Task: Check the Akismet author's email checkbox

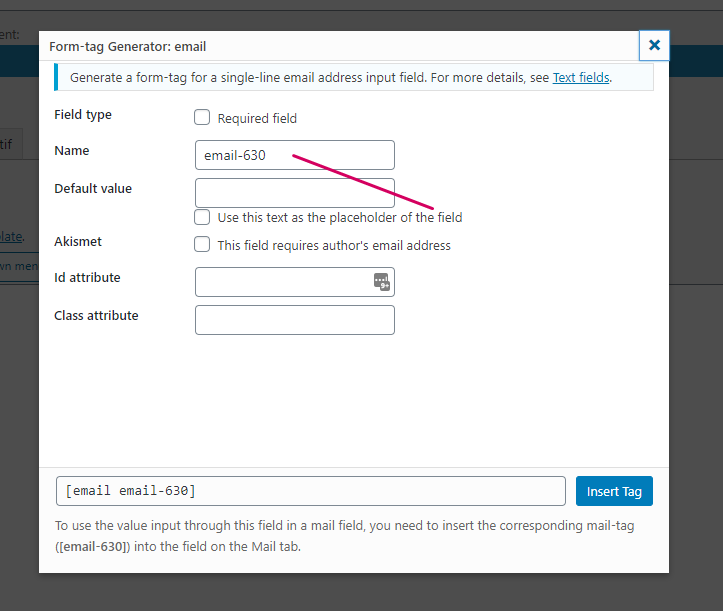Action: (x=202, y=245)
